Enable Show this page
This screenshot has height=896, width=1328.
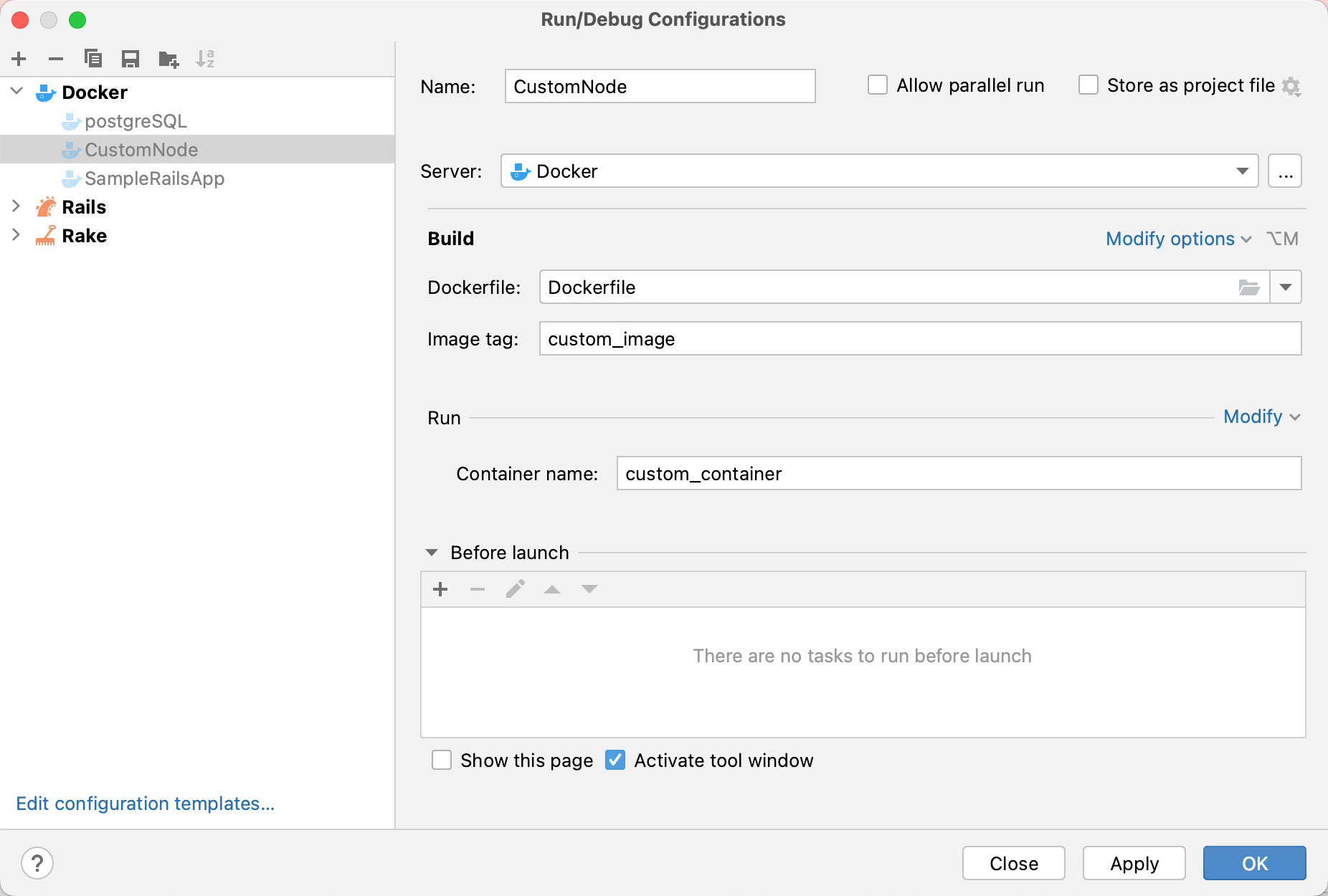pos(441,760)
